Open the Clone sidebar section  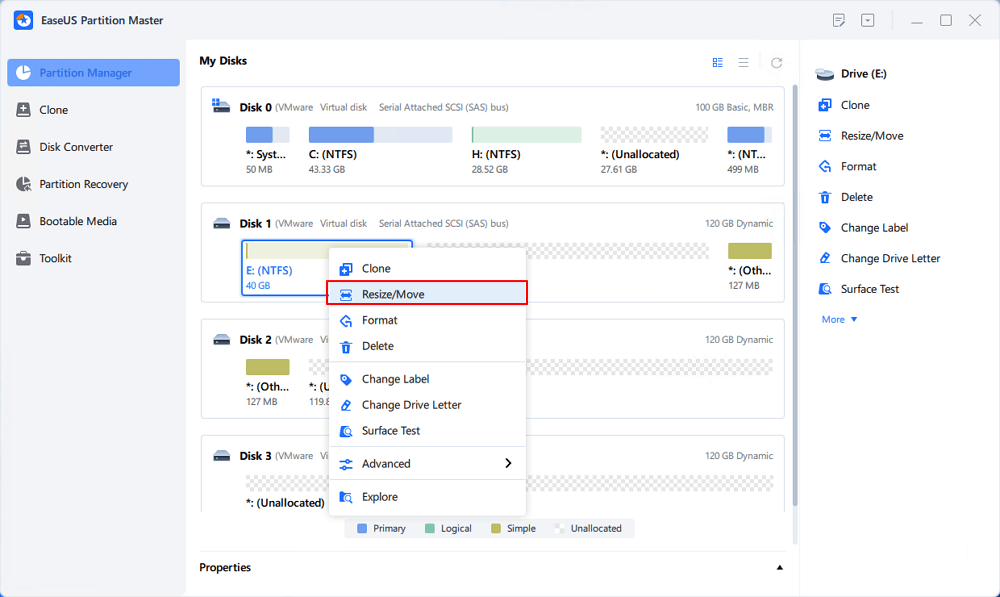pos(54,110)
